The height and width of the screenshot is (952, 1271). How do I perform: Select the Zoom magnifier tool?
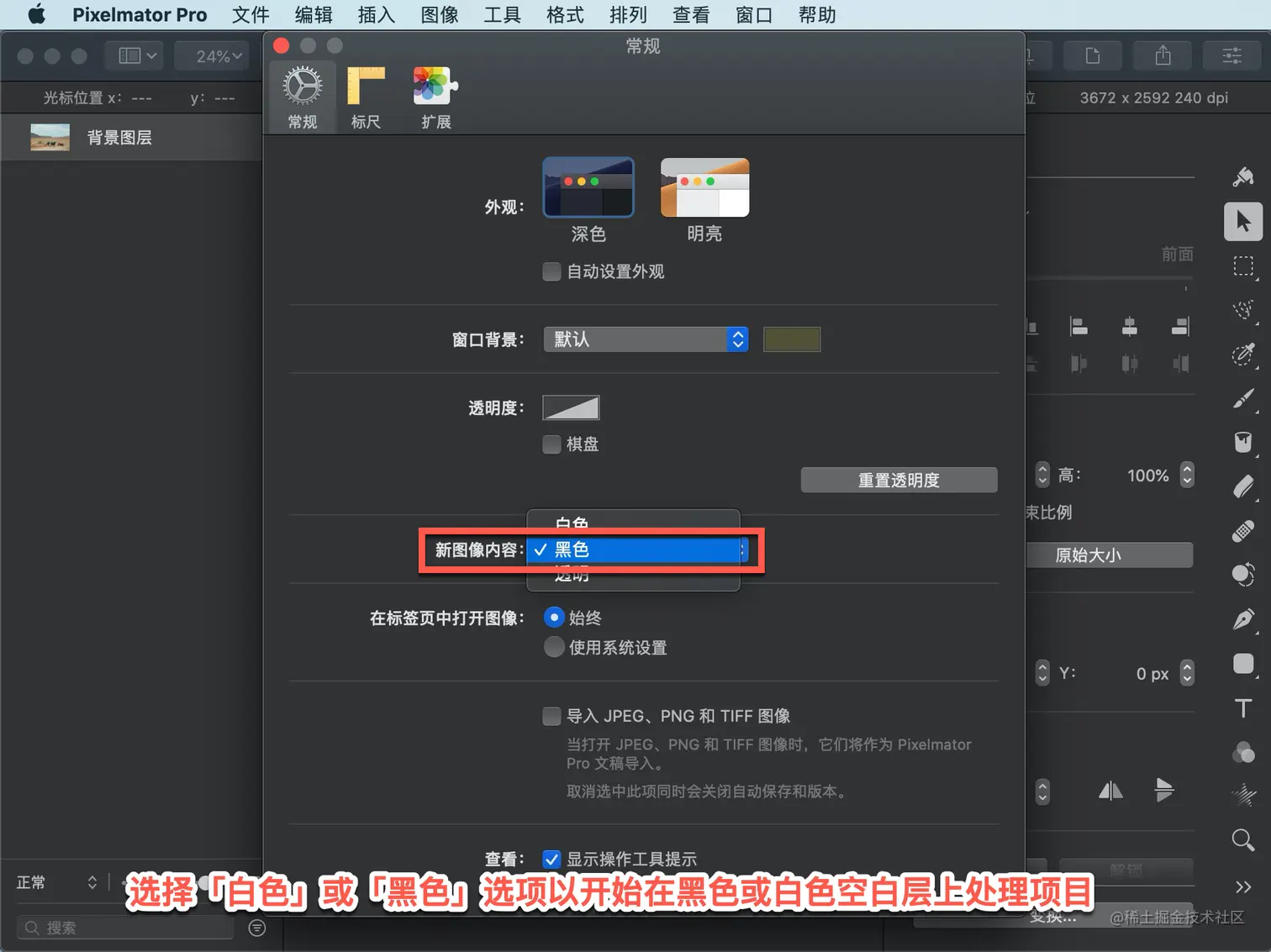1243,839
